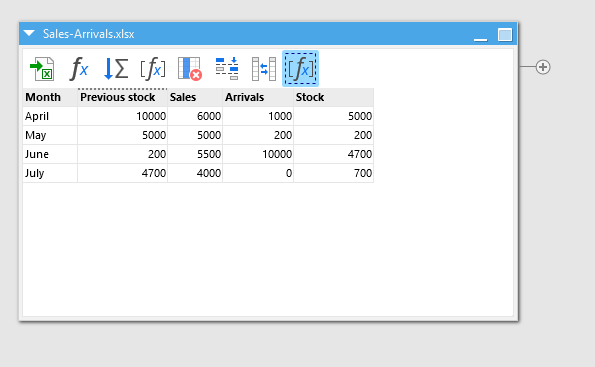This screenshot has width=595, height=367.
Task: Select the Previous stock column header
Action: point(123,97)
